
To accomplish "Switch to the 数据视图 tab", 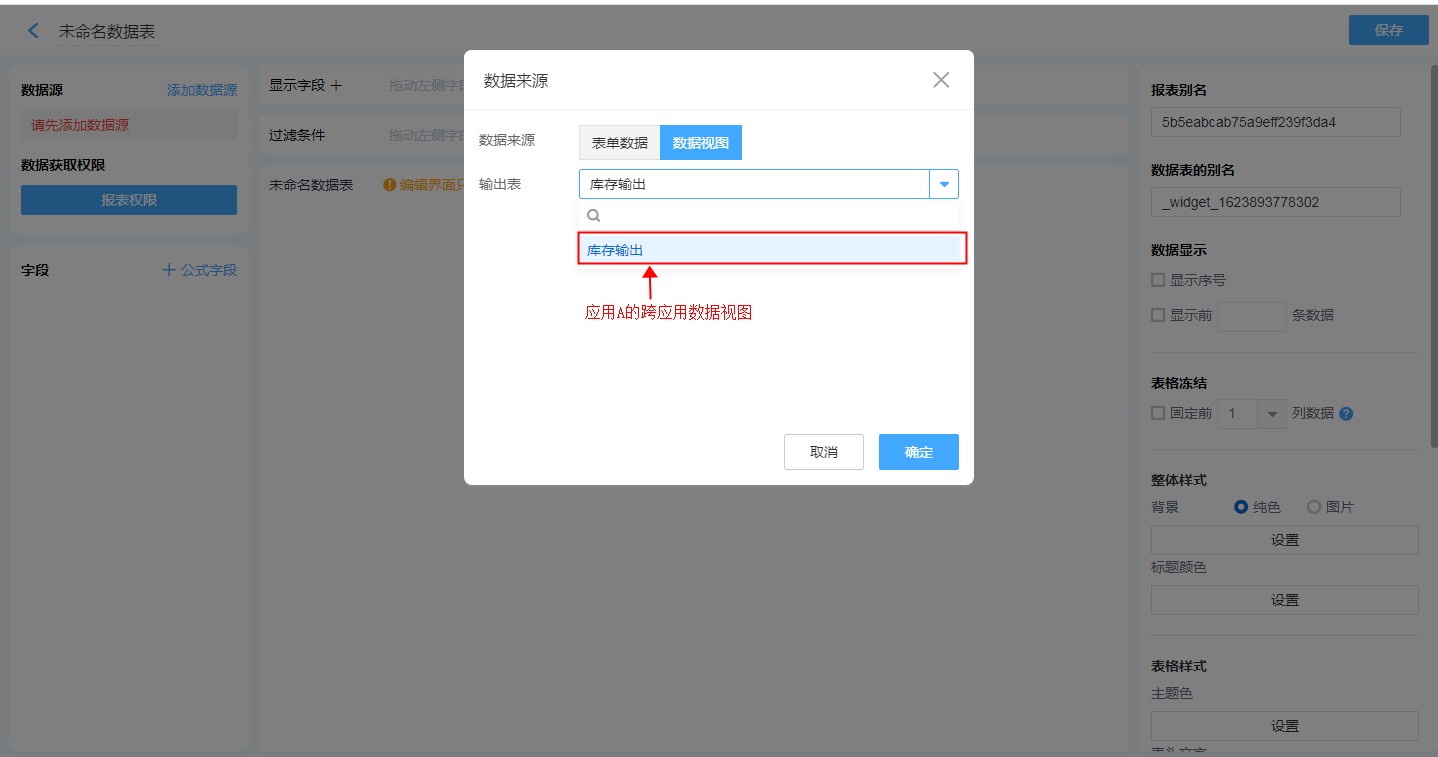I will [x=701, y=143].
